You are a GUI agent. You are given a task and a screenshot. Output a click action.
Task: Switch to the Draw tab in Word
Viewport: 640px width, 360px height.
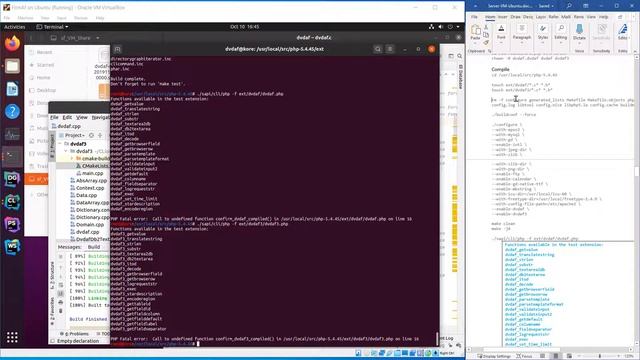516,17
